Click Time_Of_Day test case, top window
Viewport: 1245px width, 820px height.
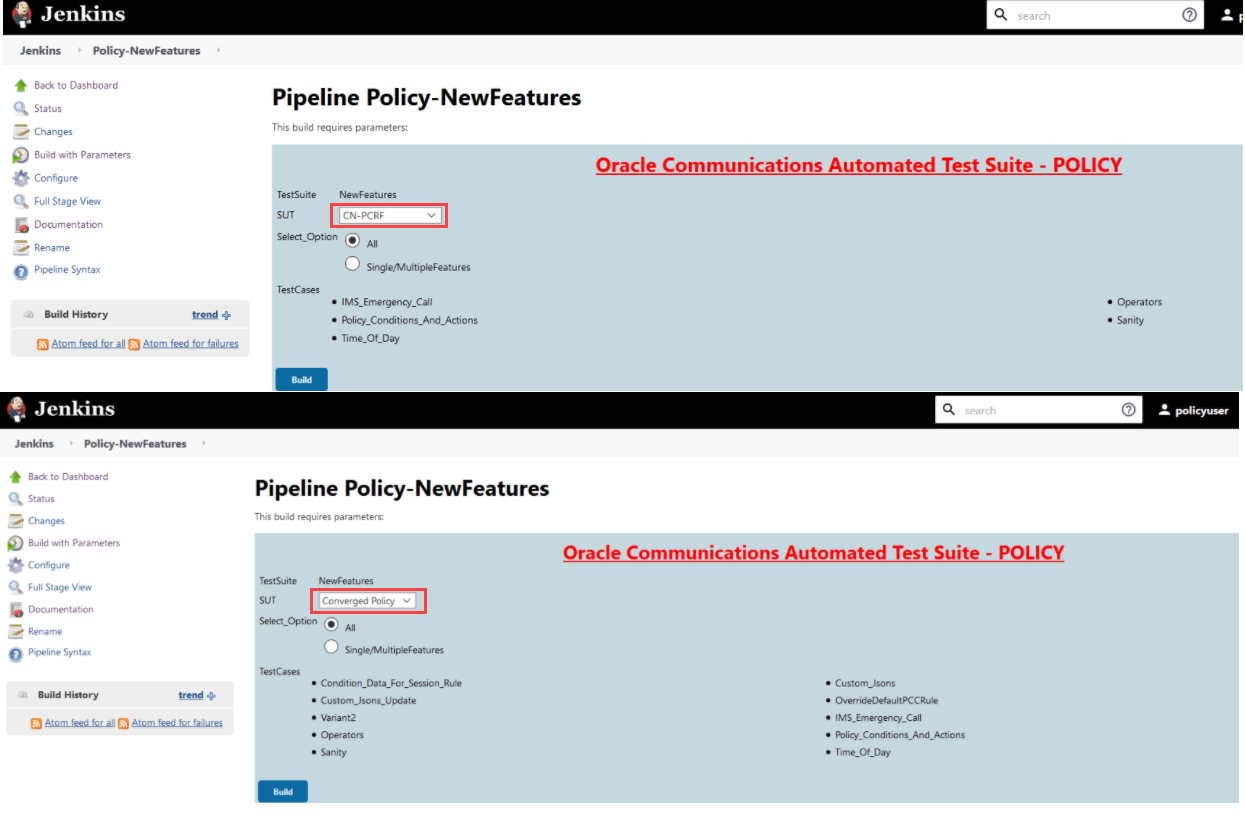370,338
